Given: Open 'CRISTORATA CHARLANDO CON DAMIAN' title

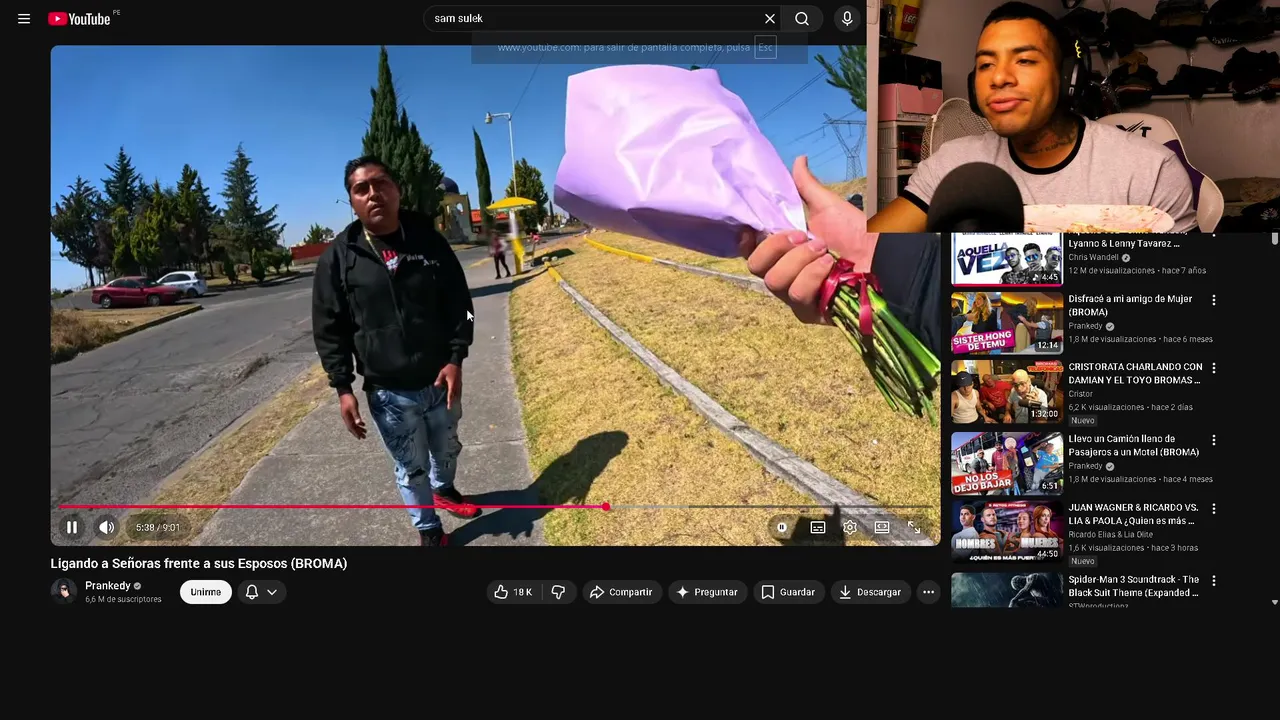Looking at the screenshot, I should point(1135,373).
